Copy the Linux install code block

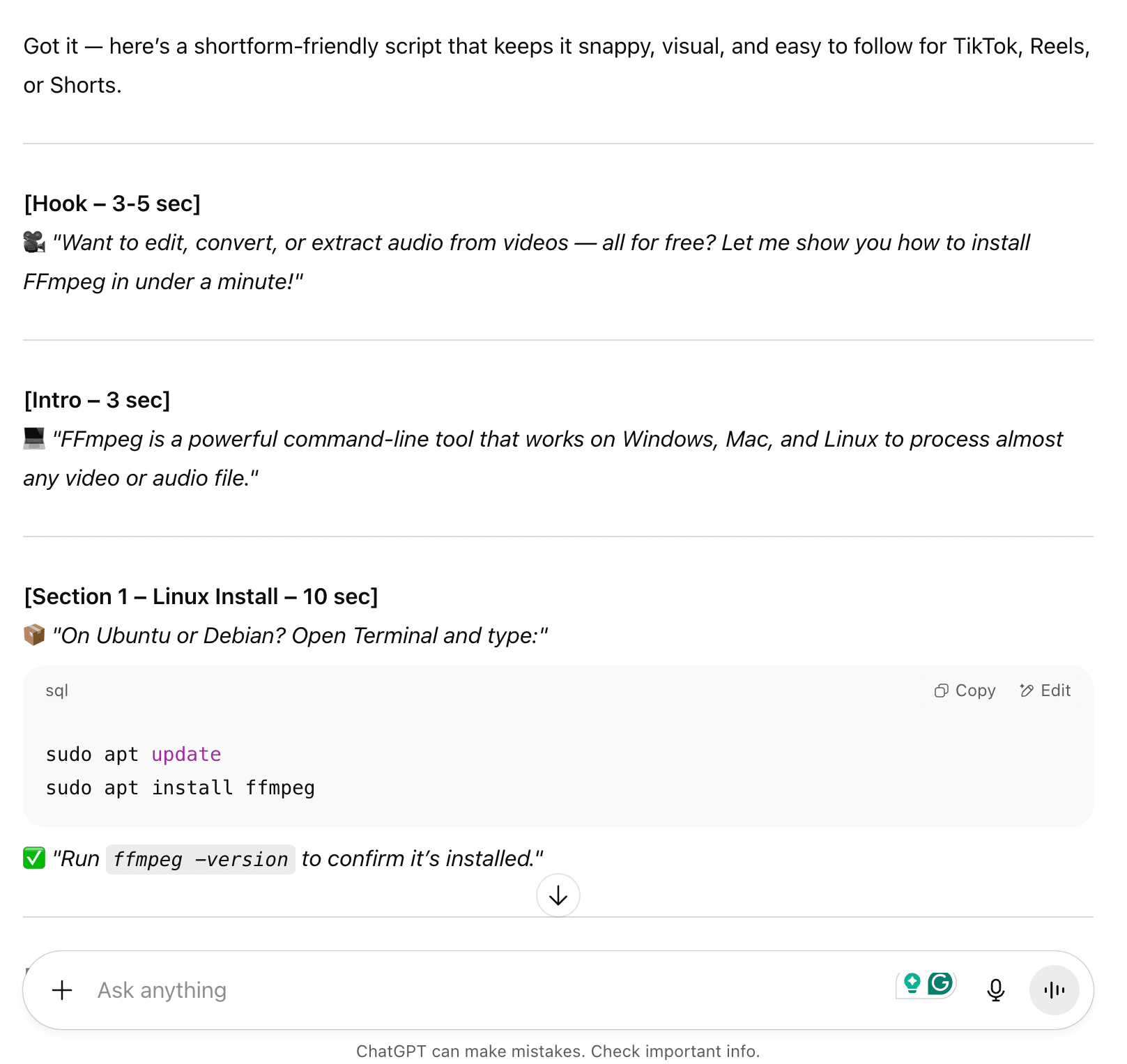click(964, 691)
